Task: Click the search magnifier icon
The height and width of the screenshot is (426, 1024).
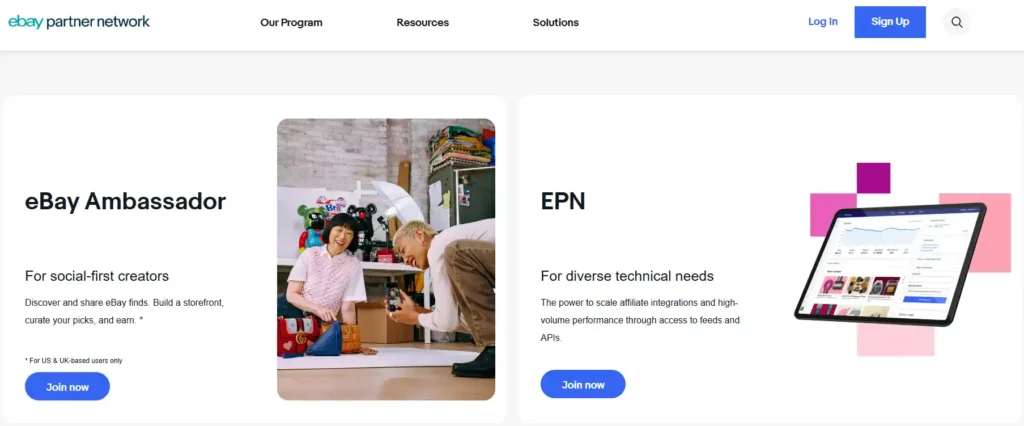Action: click(956, 22)
